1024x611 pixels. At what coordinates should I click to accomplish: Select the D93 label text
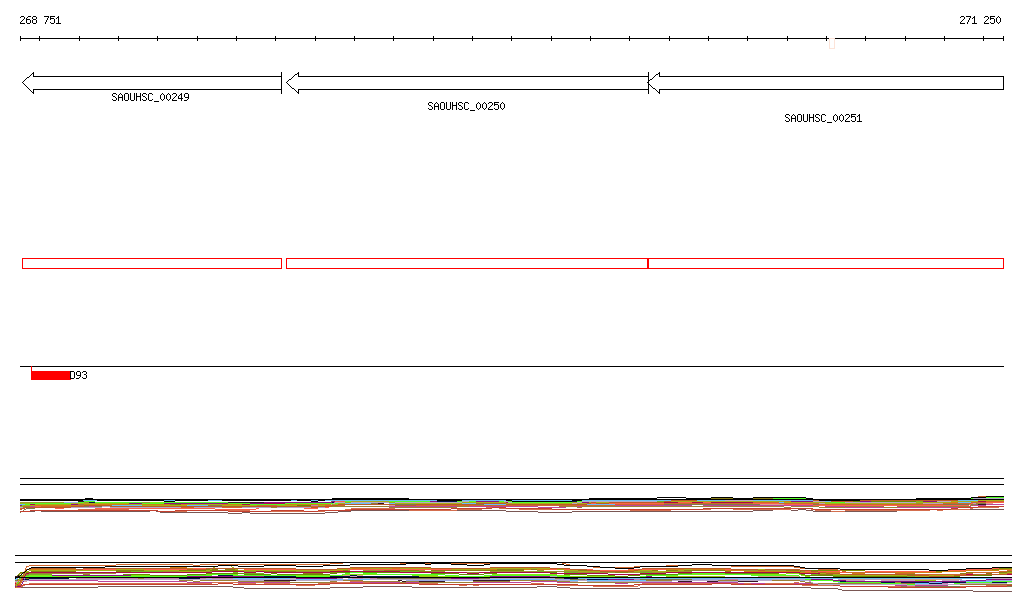pos(78,375)
